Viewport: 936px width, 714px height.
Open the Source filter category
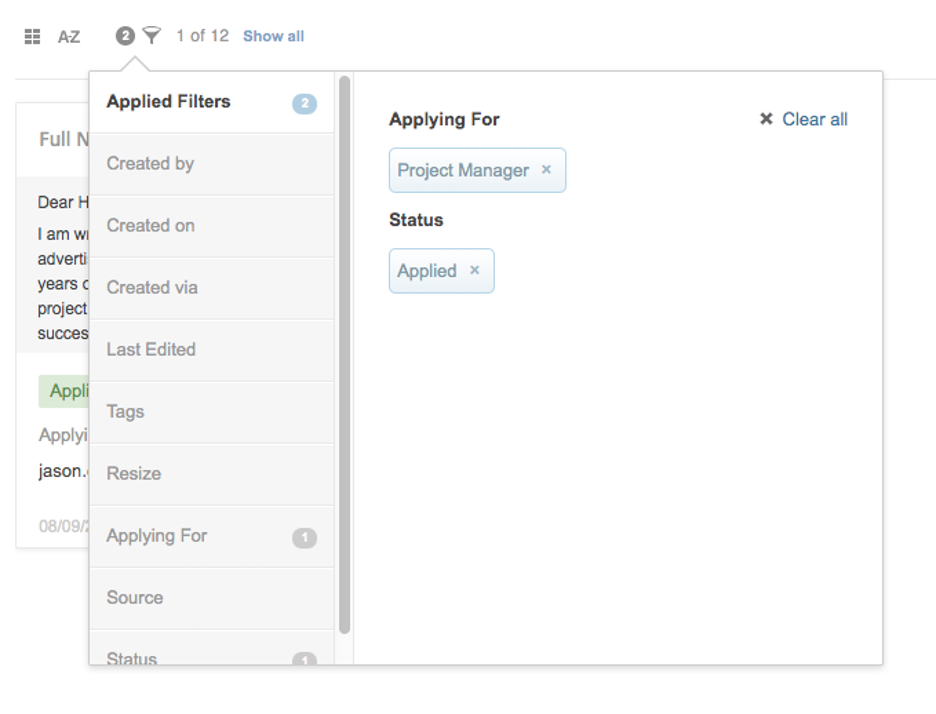pyautogui.click(x=134, y=598)
